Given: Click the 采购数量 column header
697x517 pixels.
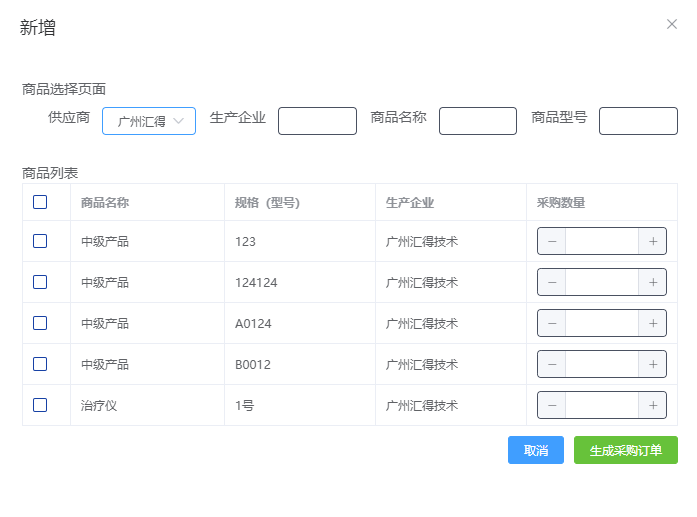Looking at the screenshot, I should click(x=561, y=202).
